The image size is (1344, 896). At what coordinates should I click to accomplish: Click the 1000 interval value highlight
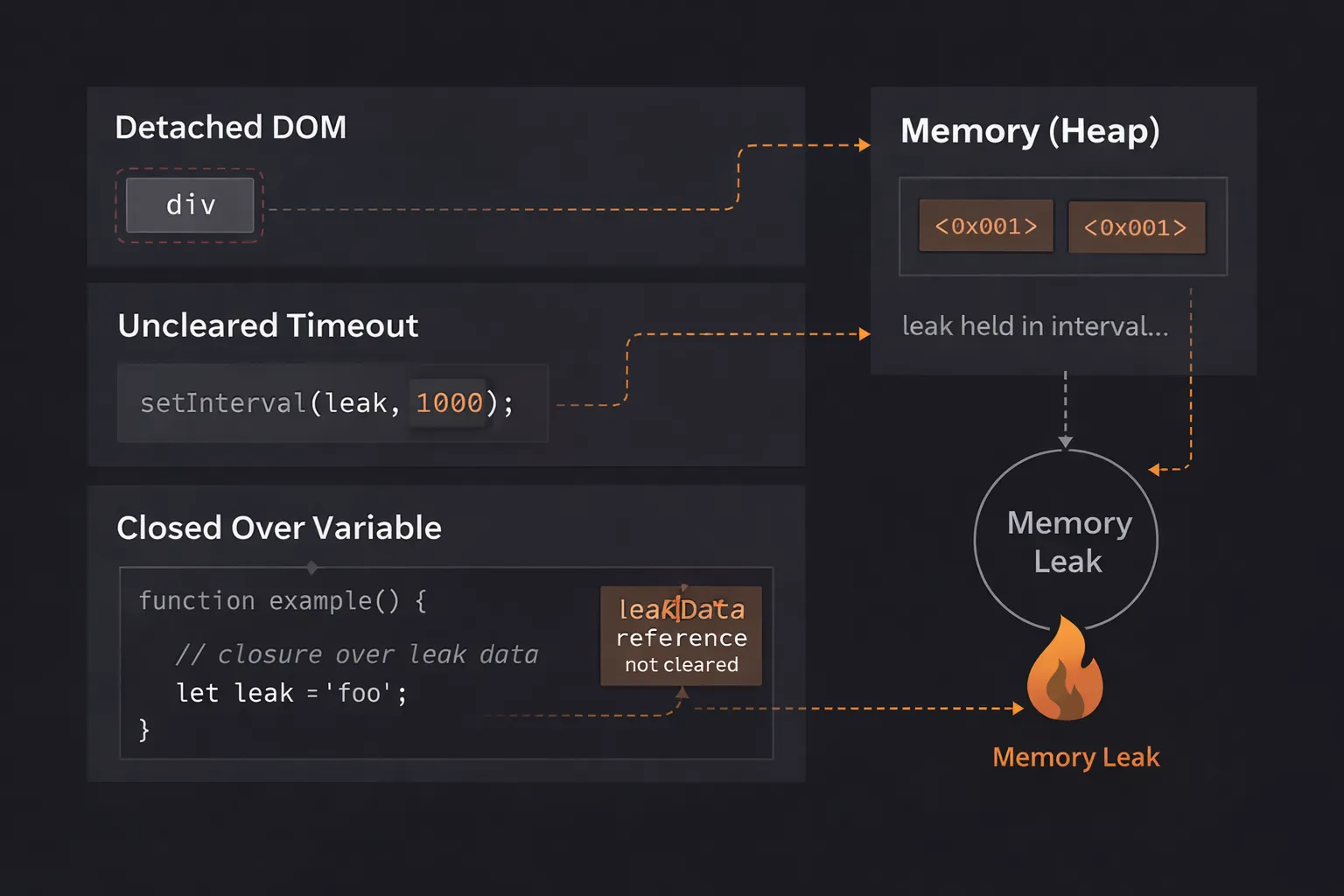click(448, 402)
